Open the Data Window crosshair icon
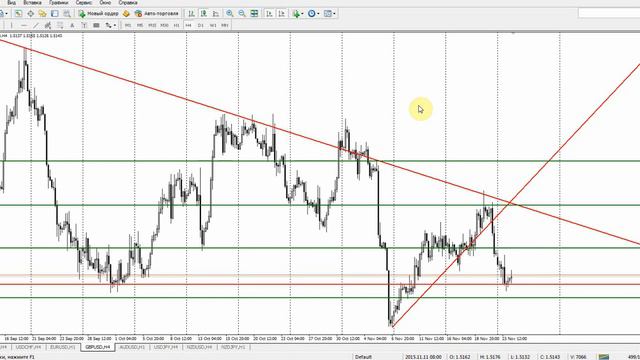 (31, 13)
